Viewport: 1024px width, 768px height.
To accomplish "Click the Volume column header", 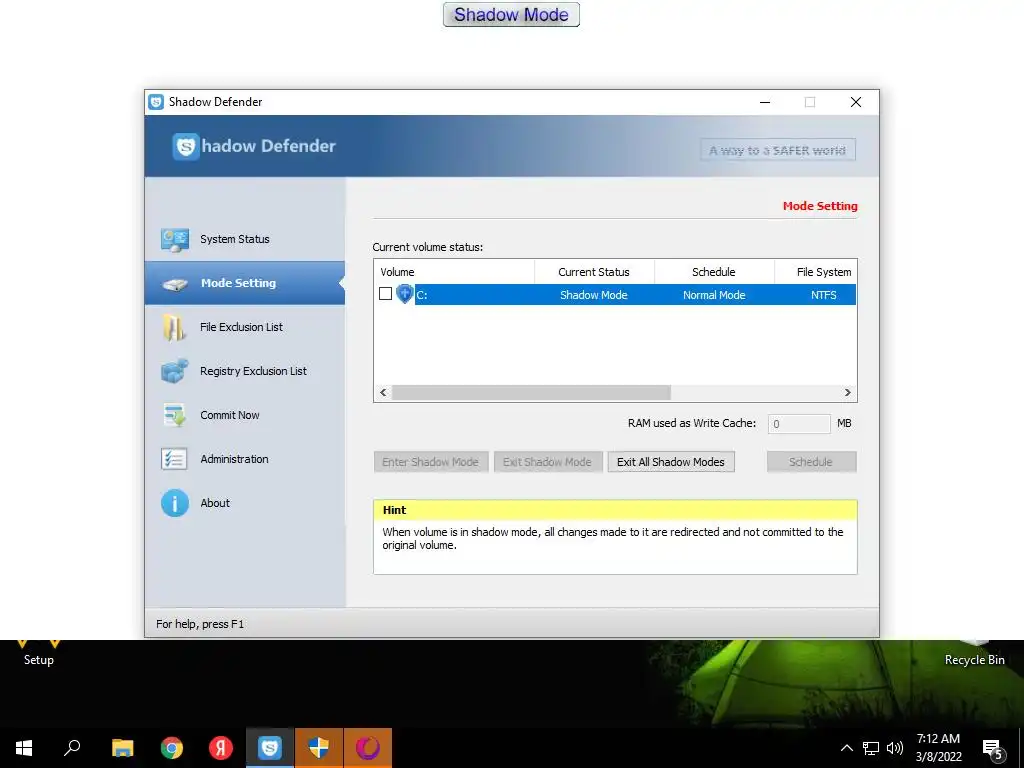I will click(x=455, y=272).
